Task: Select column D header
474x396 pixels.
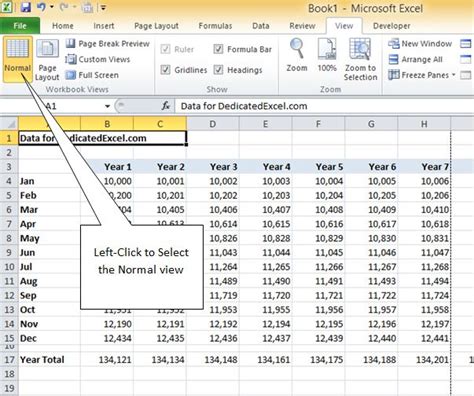Action: pos(213,124)
